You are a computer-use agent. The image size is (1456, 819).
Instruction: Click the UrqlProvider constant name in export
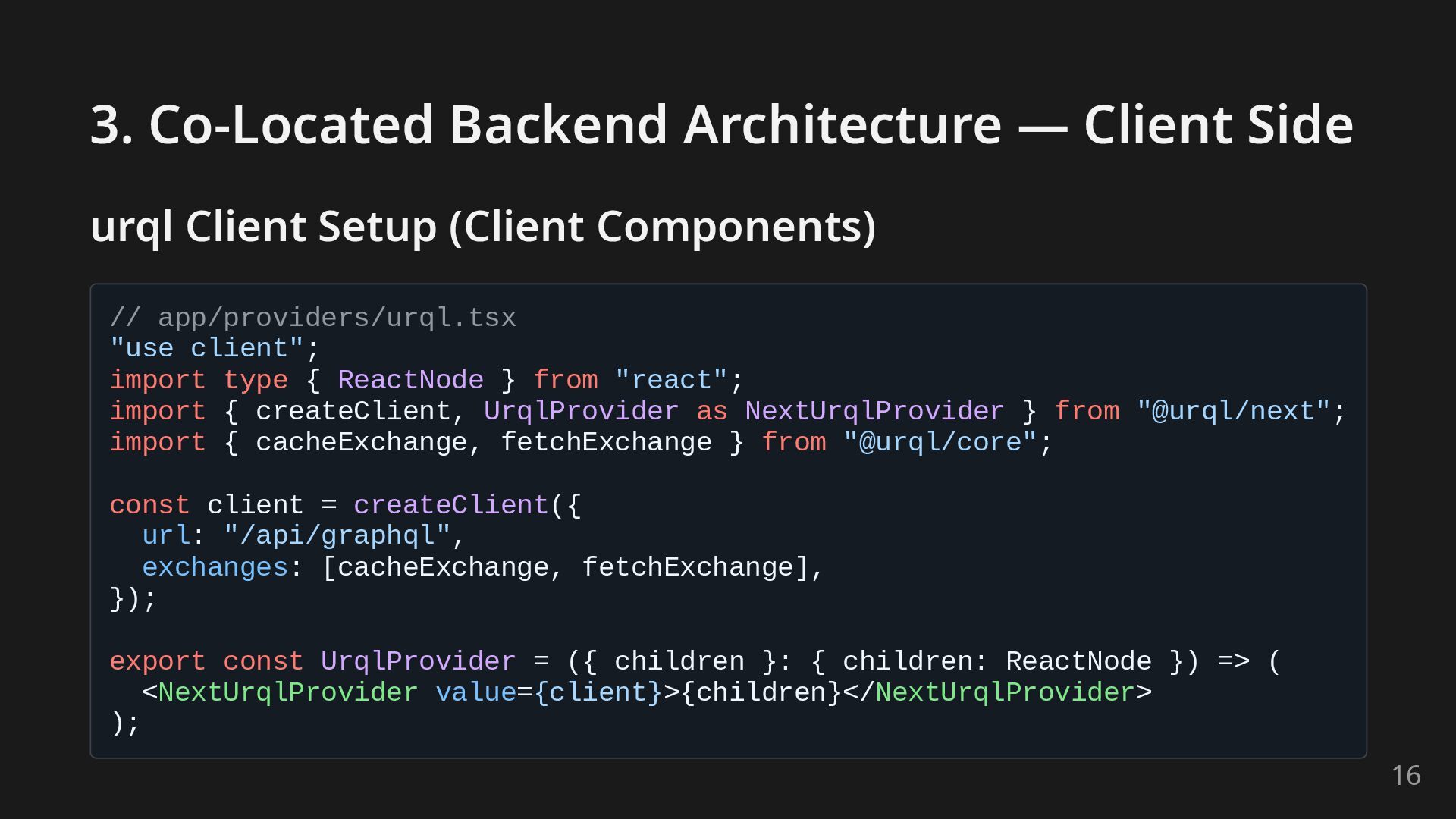pos(418,661)
